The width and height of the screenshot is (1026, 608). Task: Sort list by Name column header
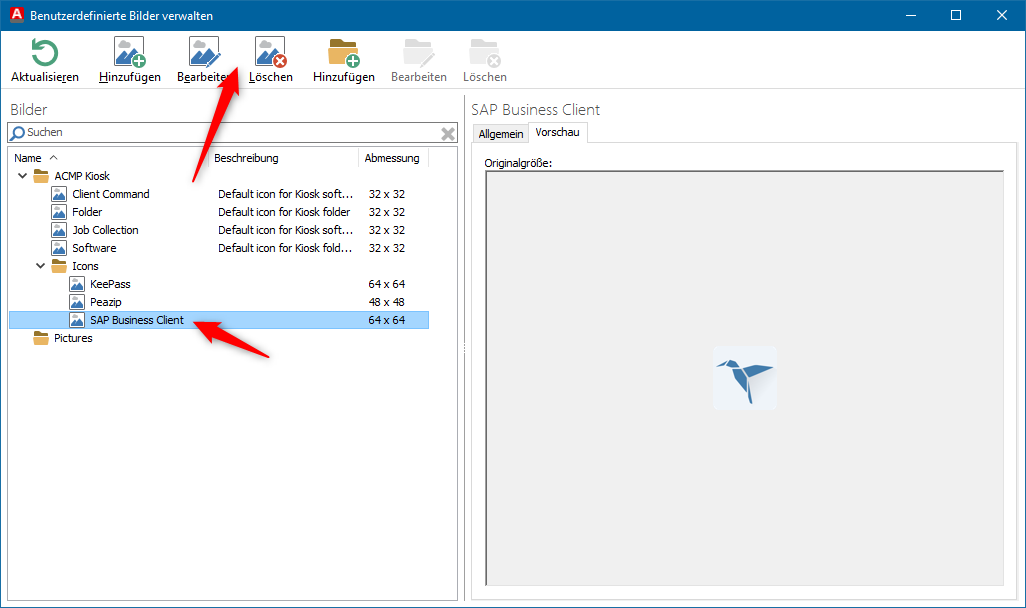[x=28, y=158]
